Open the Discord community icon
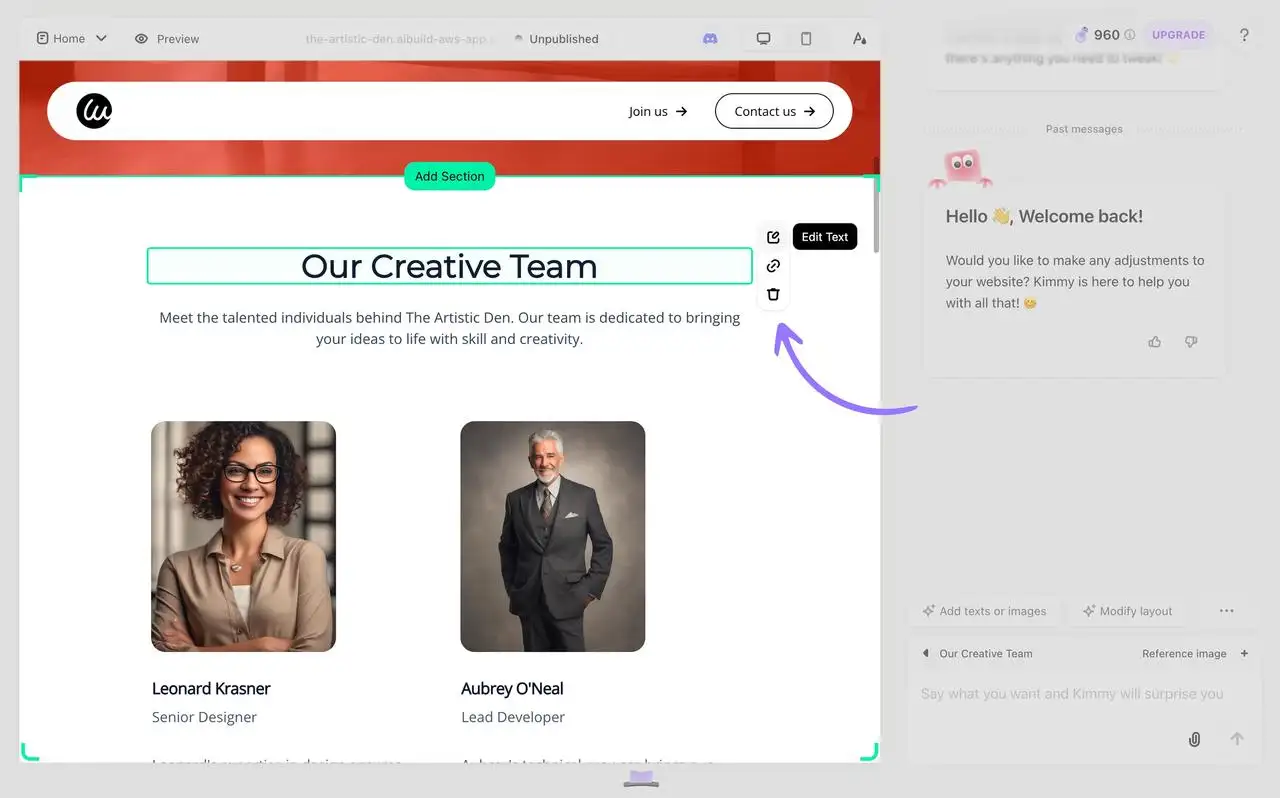The width and height of the screenshot is (1280, 798). click(x=710, y=39)
